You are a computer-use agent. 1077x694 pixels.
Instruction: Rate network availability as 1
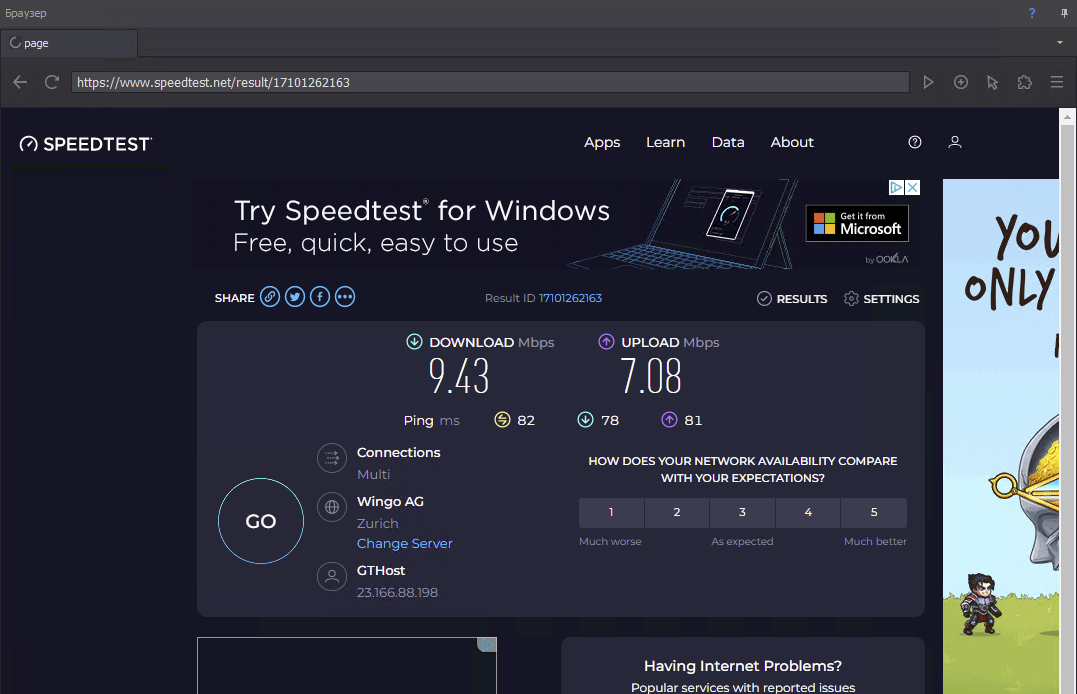[612, 512]
